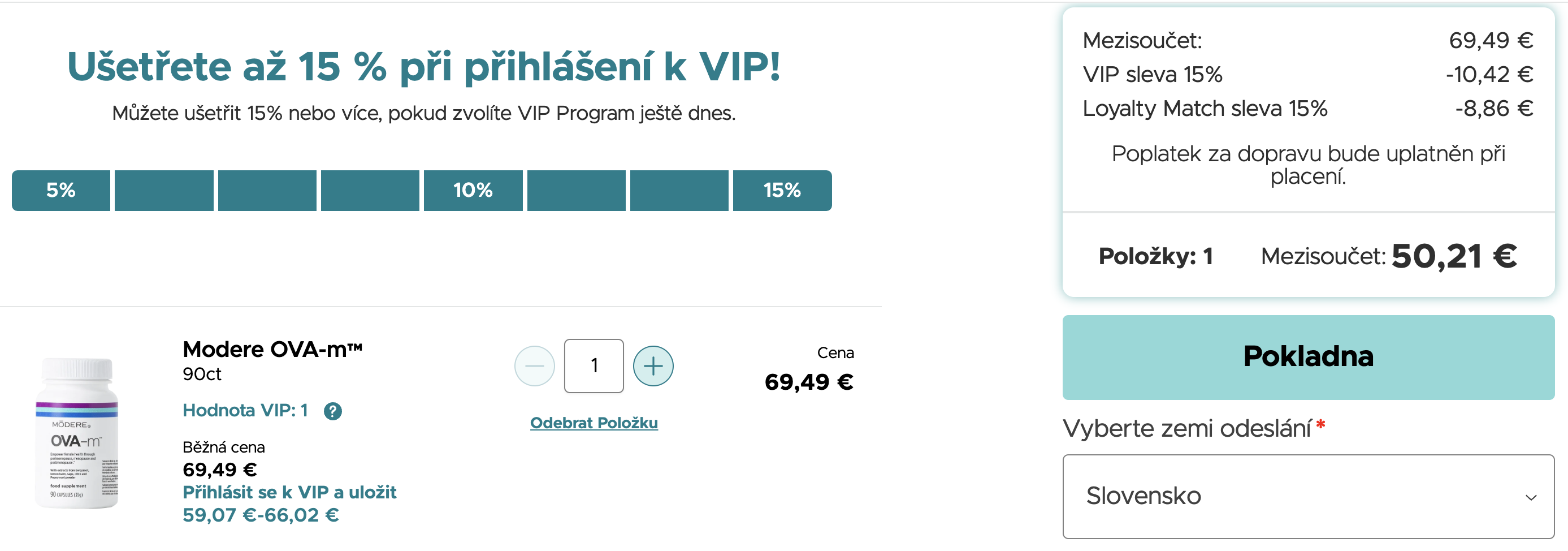This screenshot has height=551, width=1568.
Task: Click the Odebrat Položku link
Action: tap(594, 423)
